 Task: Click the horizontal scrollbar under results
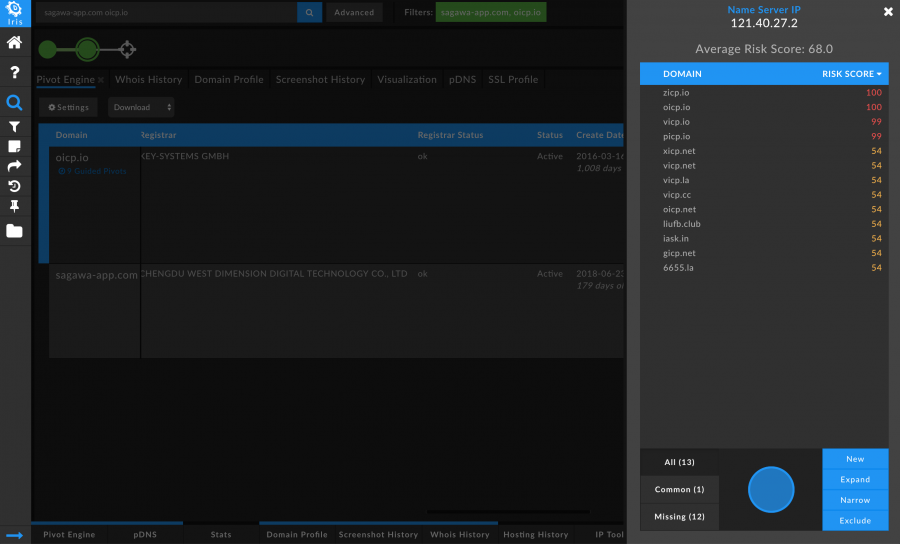click(508, 511)
